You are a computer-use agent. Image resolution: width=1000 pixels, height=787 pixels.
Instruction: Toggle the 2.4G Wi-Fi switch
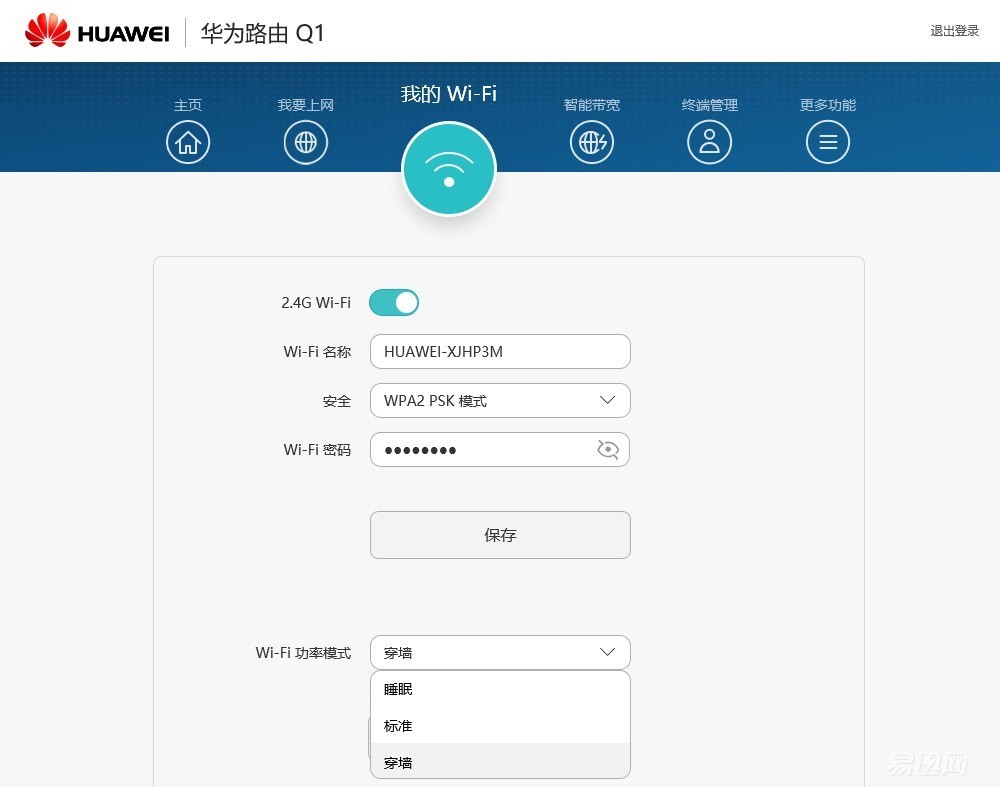393,302
